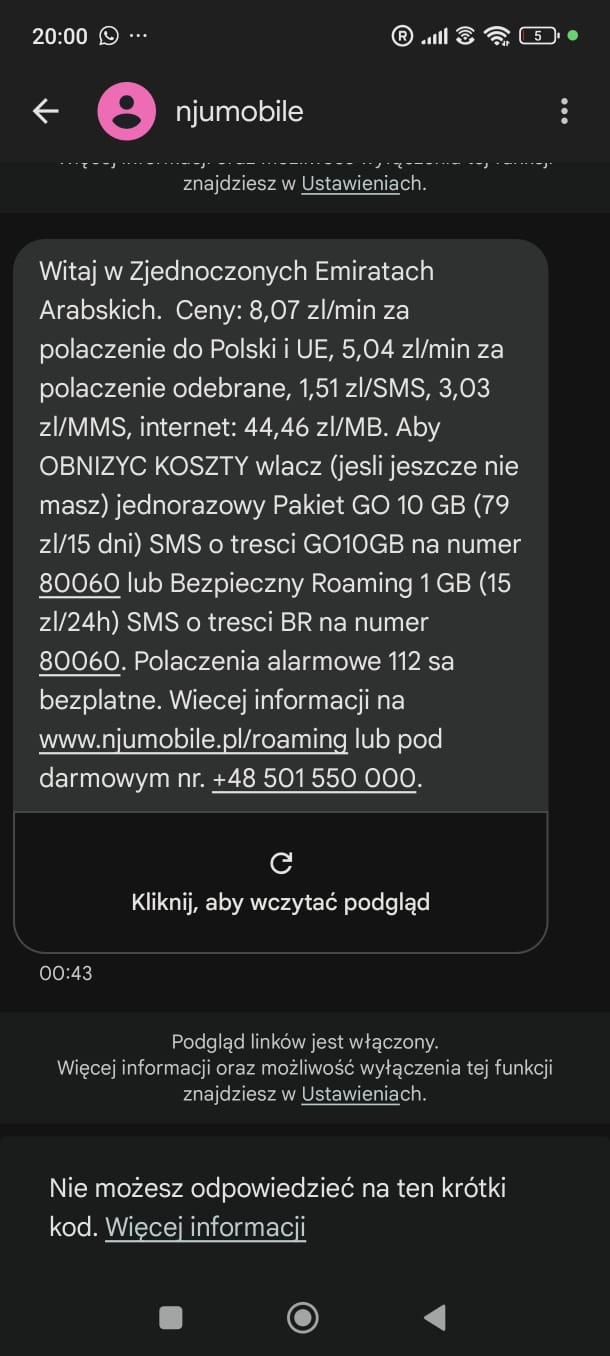Tap the back arrow
The height and width of the screenshot is (1356, 610).
pyautogui.click(x=46, y=111)
